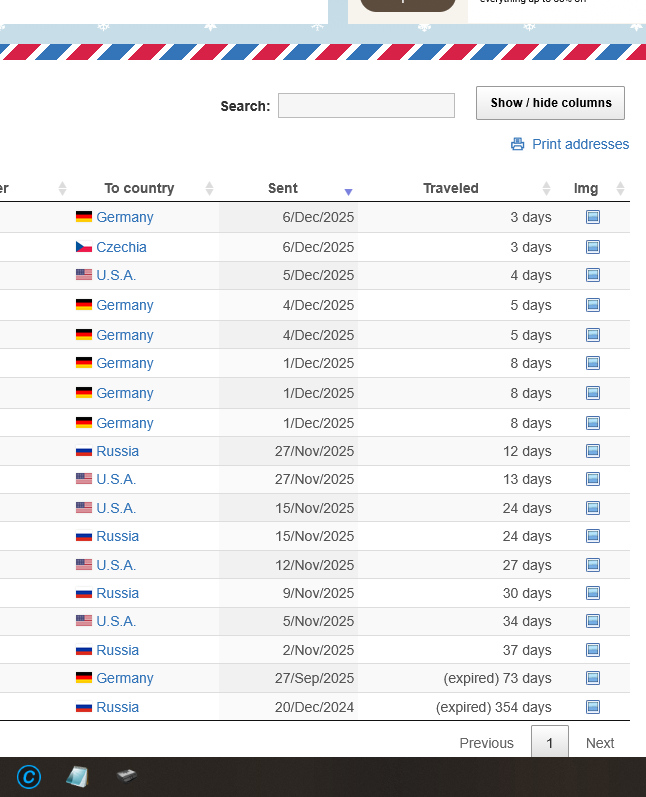Click the blue circular C icon in taskbar
The image size is (646, 797).
pos(29,776)
